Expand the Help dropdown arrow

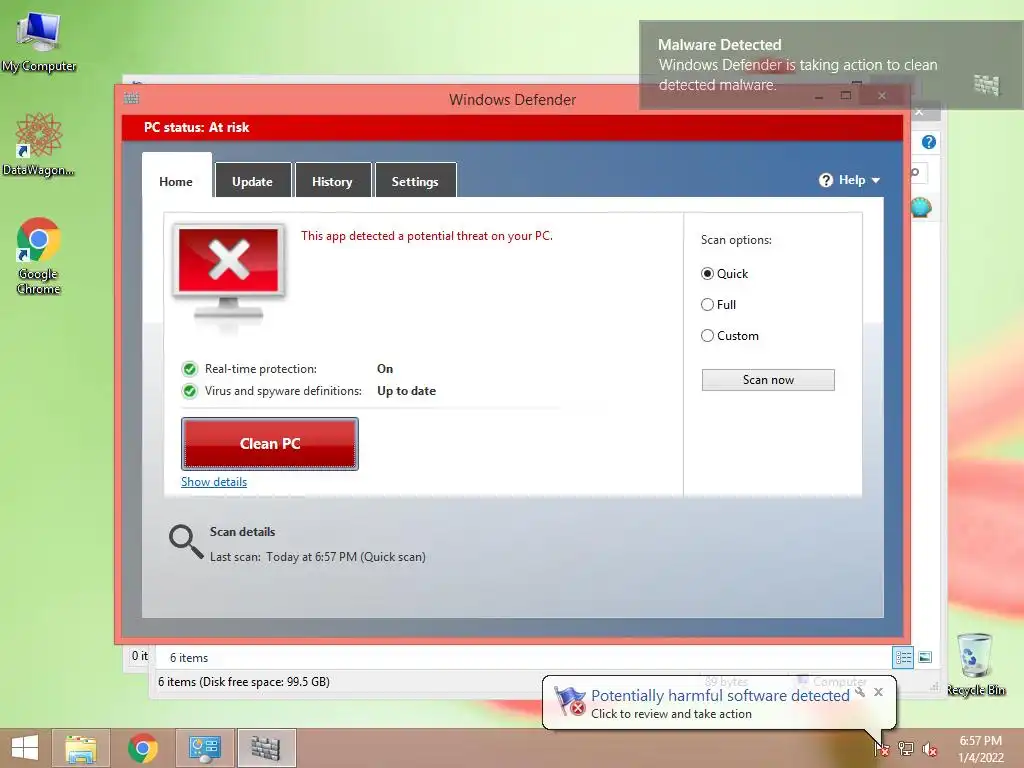point(876,180)
